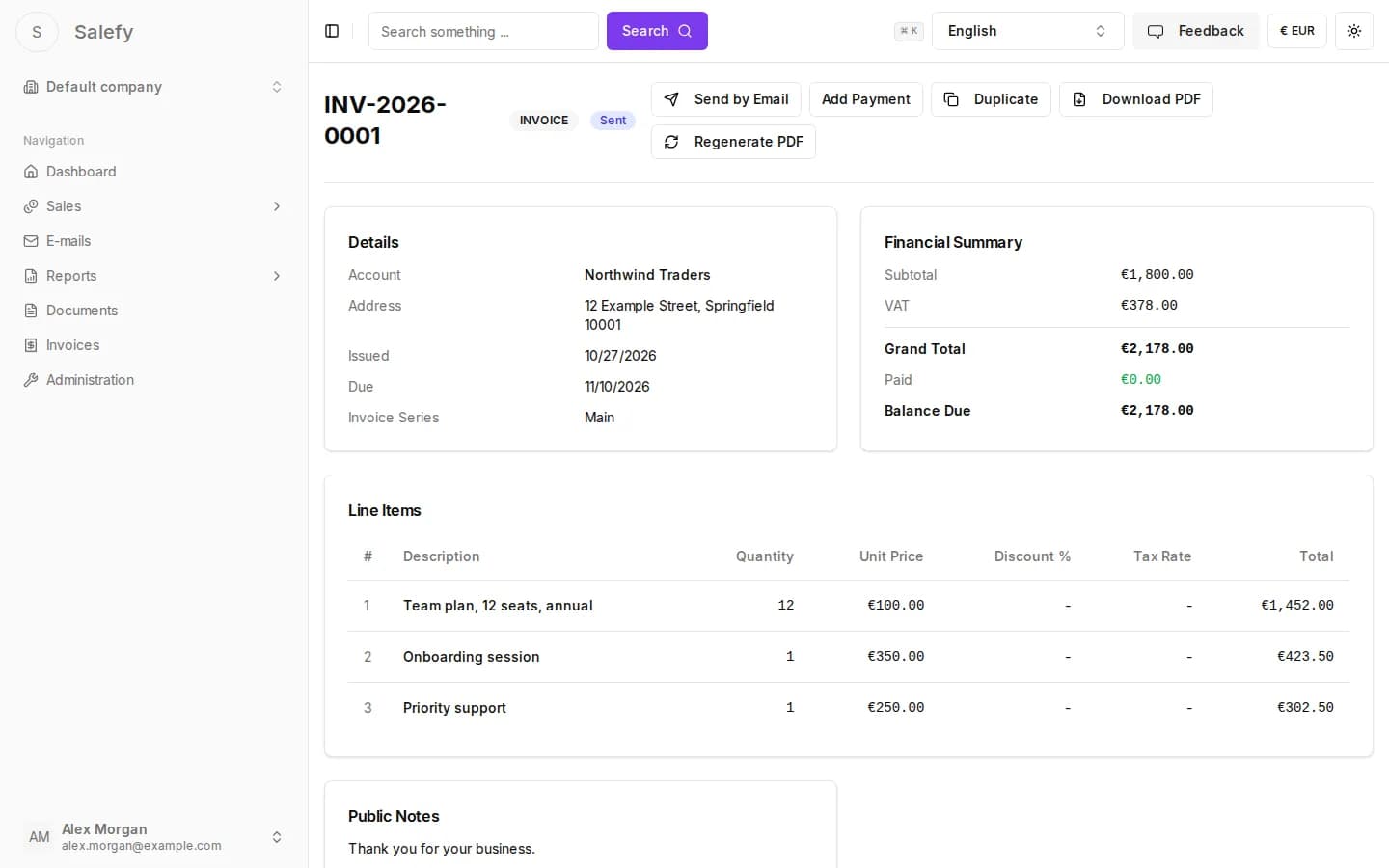Open the English language dropdown
Viewport: 1389px width, 868px height.
[1027, 31]
